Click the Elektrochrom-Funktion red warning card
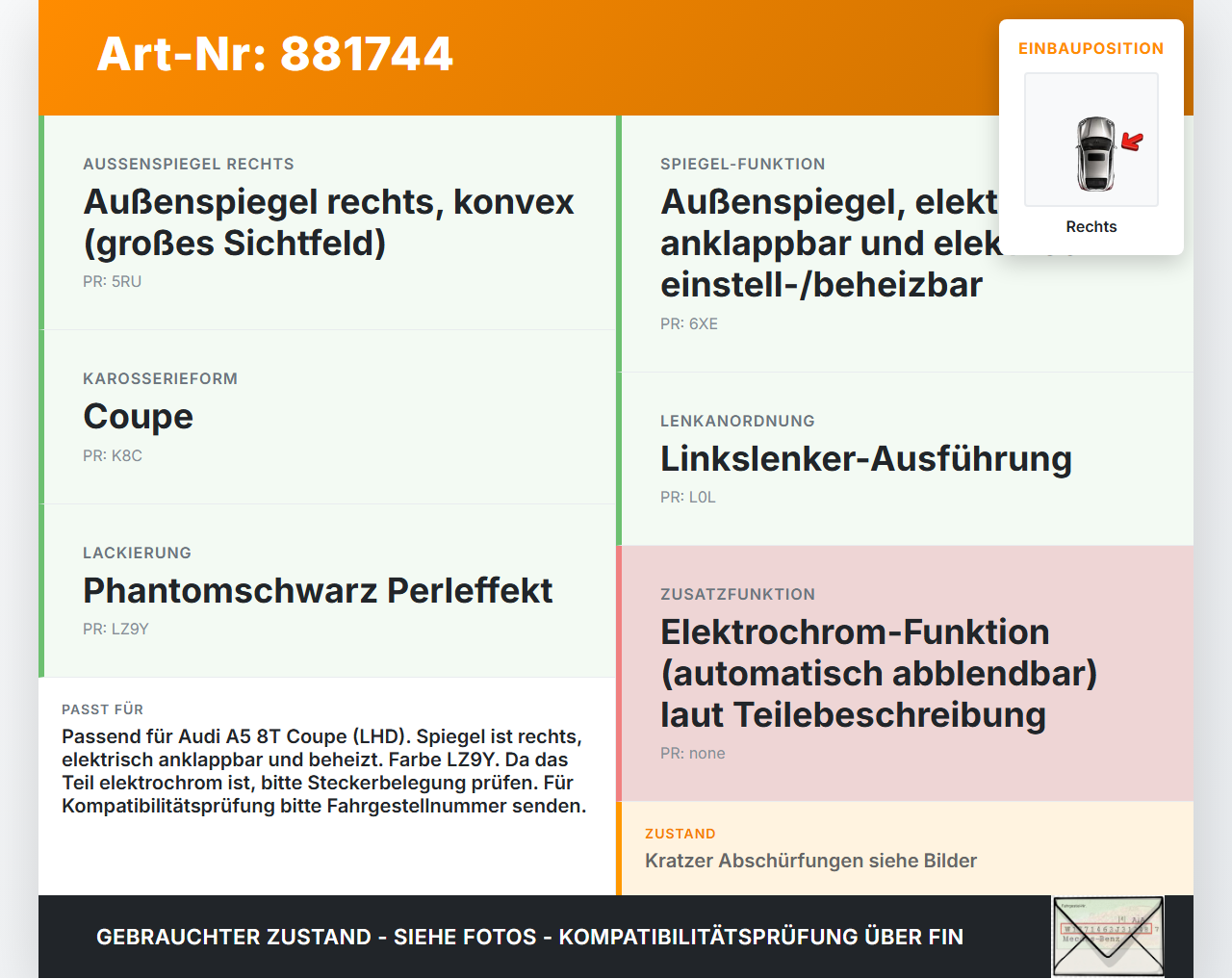The width and height of the screenshot is (1232, 979). click(x=905, y=673)
